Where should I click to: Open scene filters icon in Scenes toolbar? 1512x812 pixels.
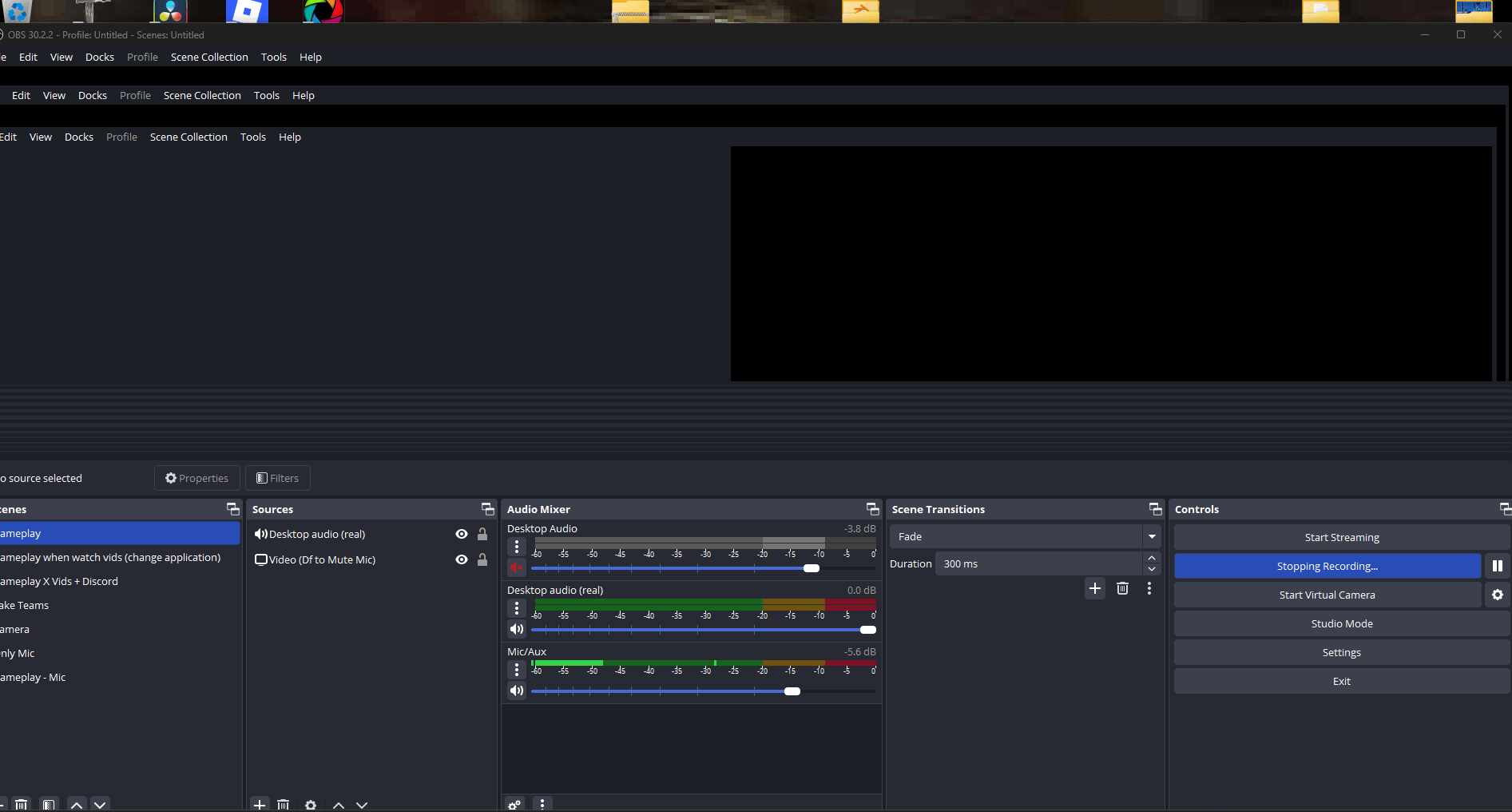click(49, 805)
